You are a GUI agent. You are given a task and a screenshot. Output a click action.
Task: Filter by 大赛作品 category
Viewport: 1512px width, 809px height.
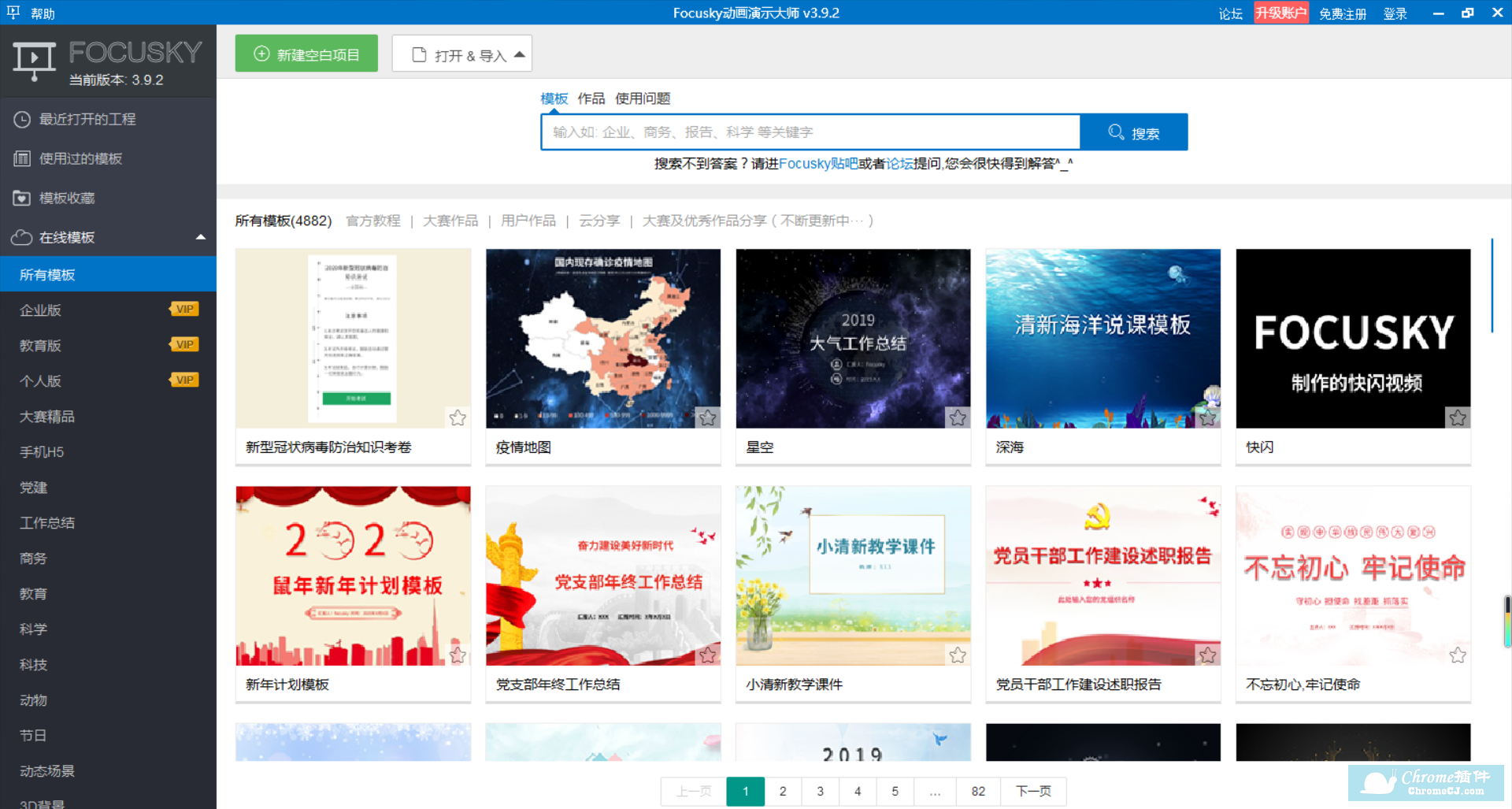pyautogui.click(x=450, y=221)
